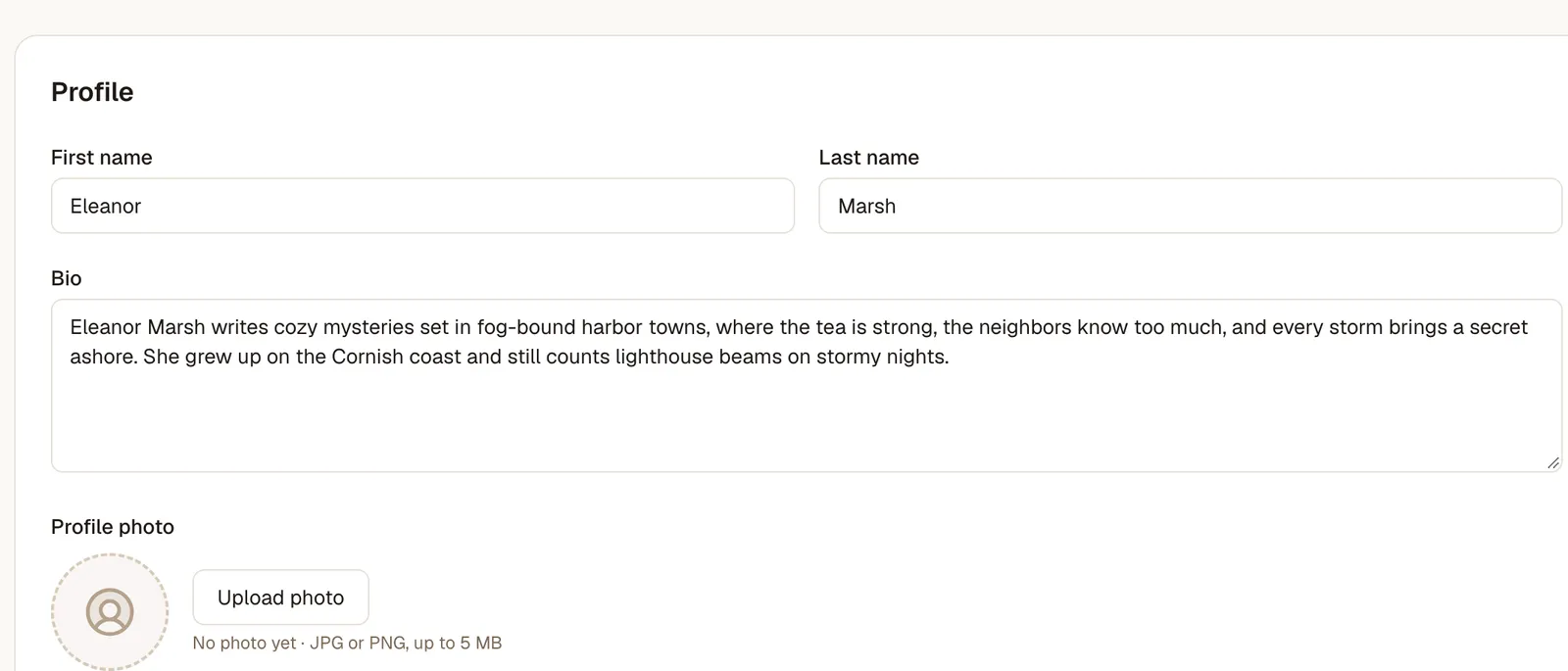Click the Last name label
The image size is (1568, 671).
868,158
